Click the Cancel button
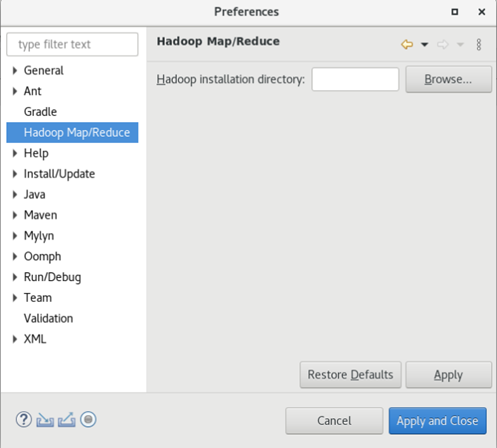The image size is (497, 448). [334, 421]
